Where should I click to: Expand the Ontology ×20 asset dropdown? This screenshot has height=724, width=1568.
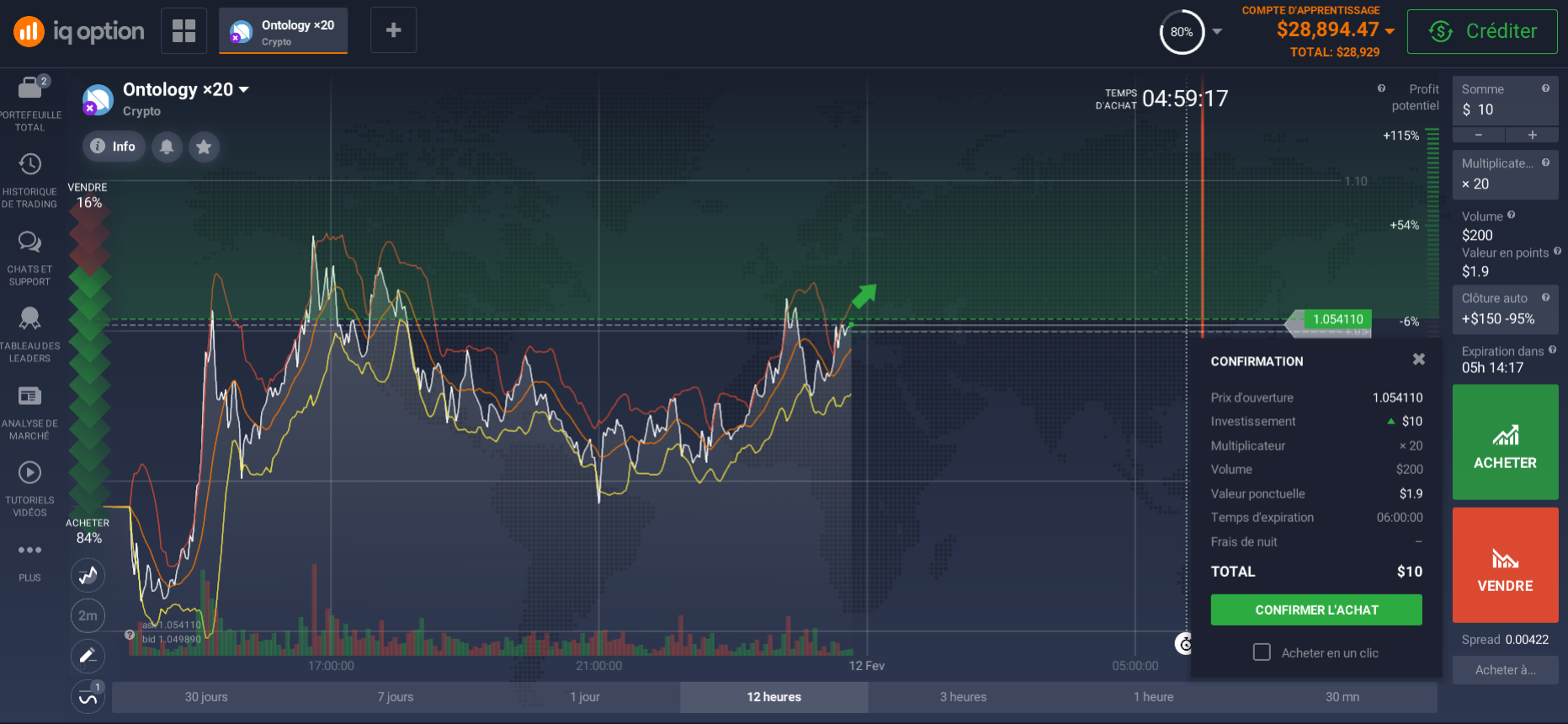(x=244, y=90)
